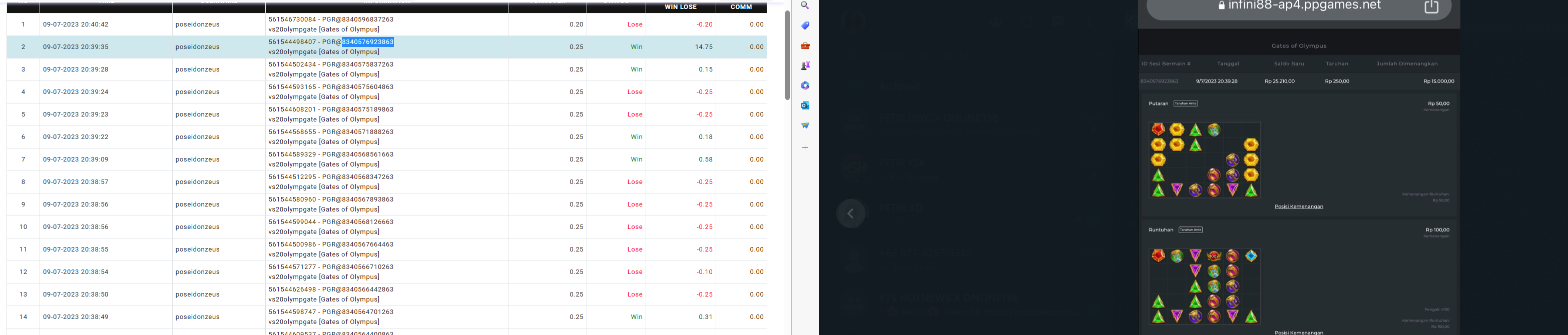Click the table's vertical scrollbar
The width and height of the screenshot is (1568, 335).
787,54
